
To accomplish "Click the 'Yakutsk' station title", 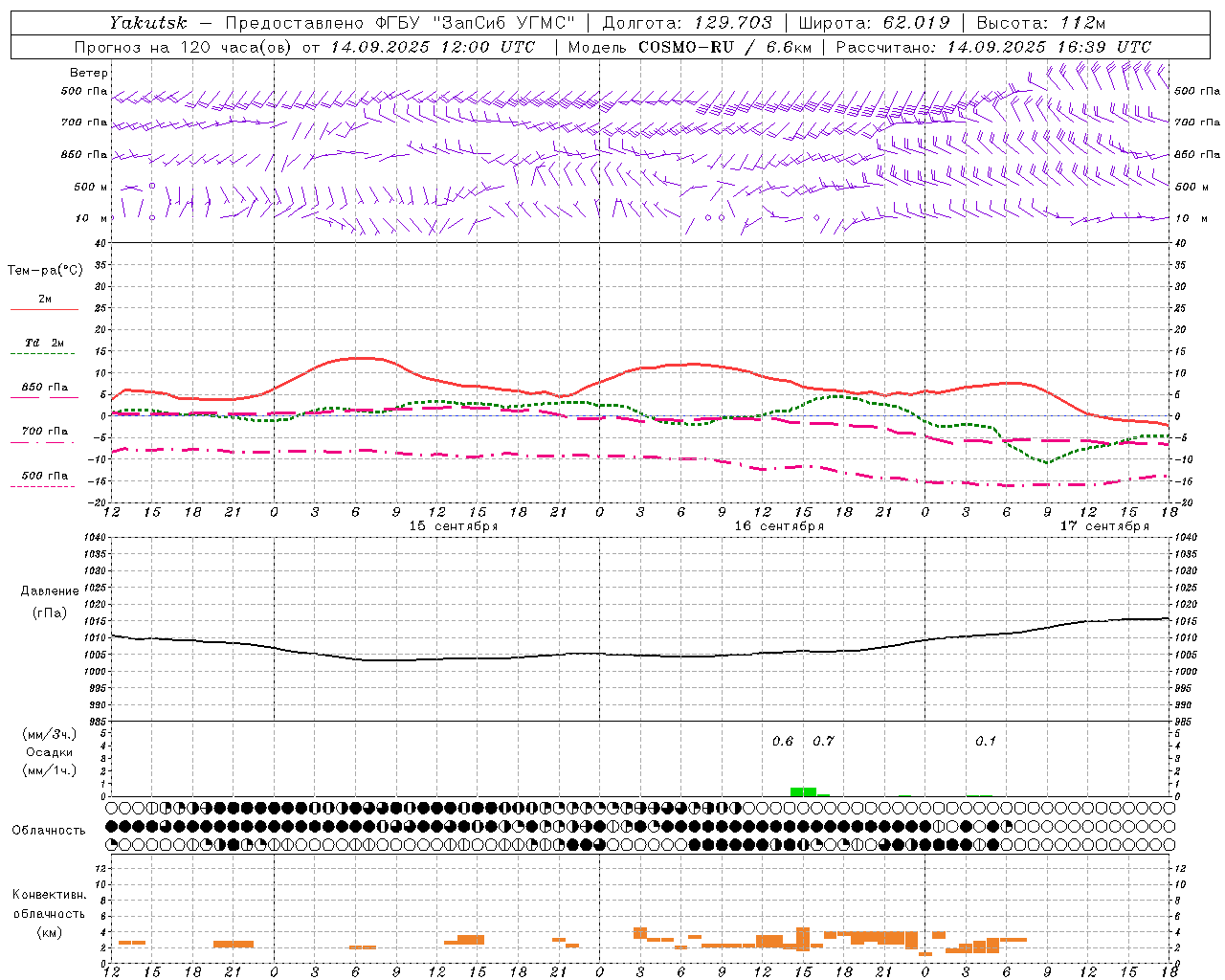I will 147,23.
